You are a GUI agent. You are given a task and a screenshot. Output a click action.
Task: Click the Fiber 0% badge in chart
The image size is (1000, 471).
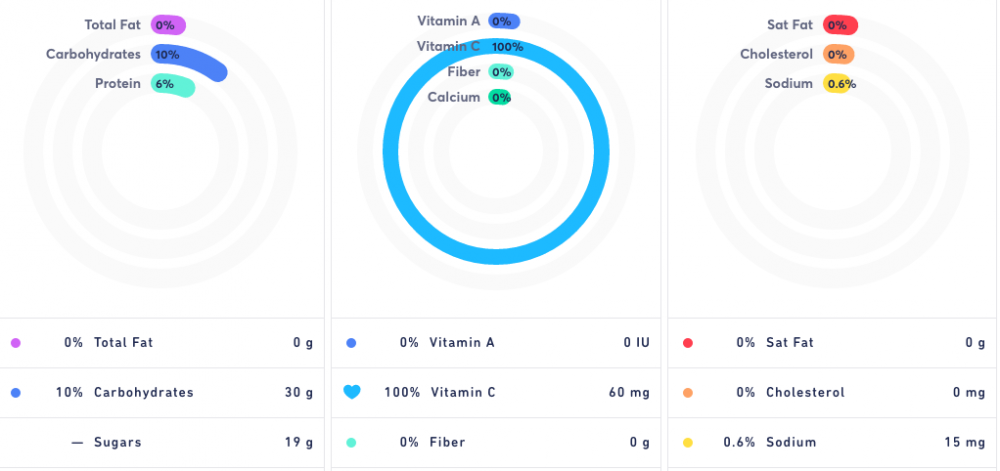tap(501, 72)
